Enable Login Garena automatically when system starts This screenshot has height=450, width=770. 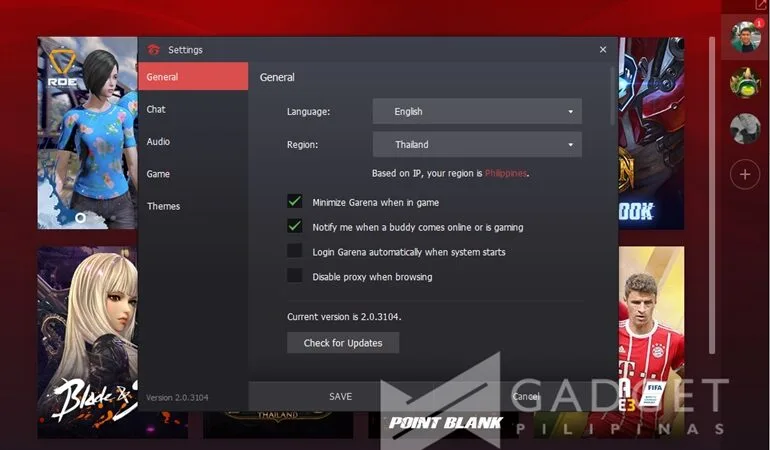pos(295,251)
